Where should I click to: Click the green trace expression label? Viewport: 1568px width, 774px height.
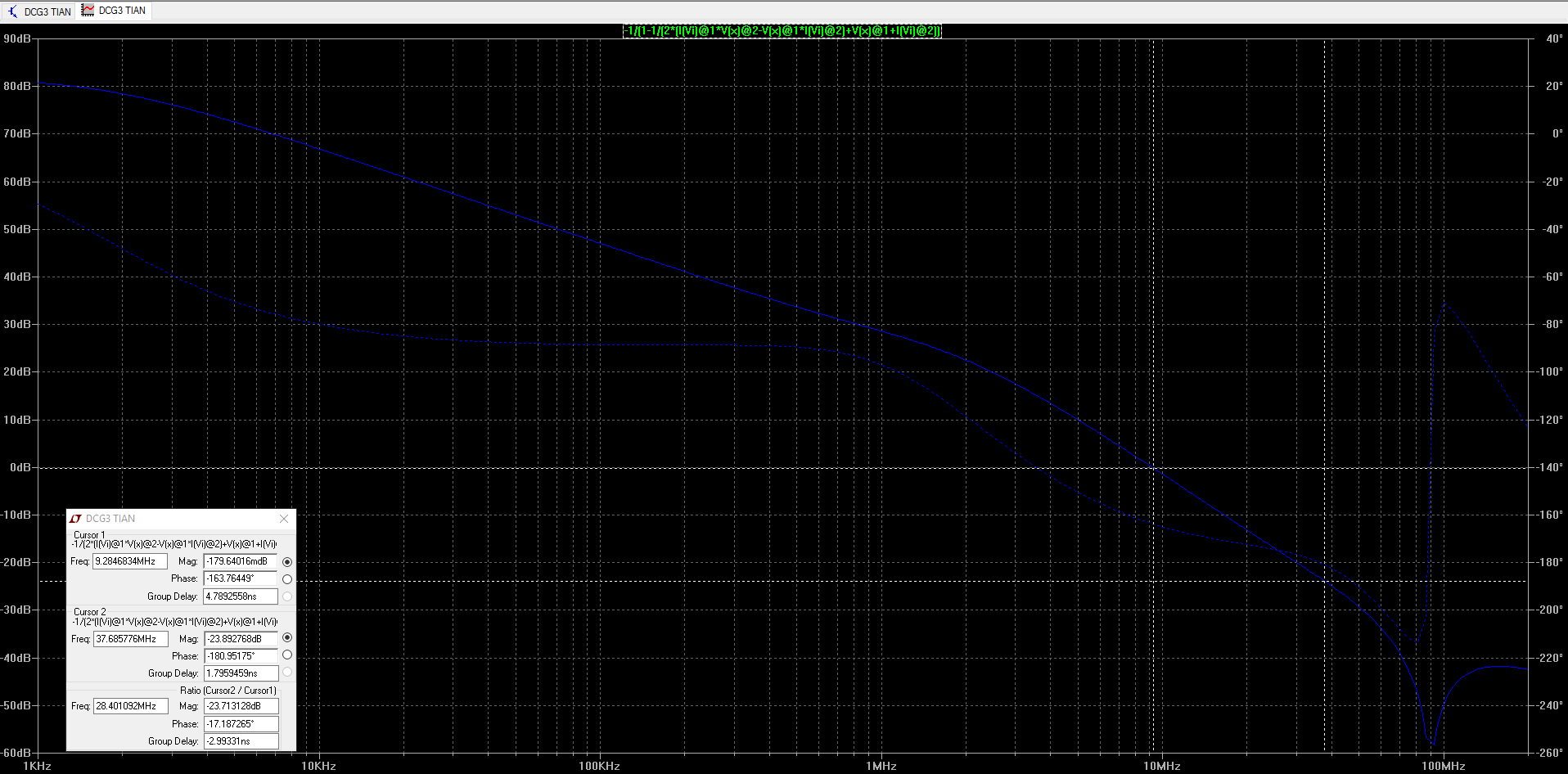coord(782,31)
